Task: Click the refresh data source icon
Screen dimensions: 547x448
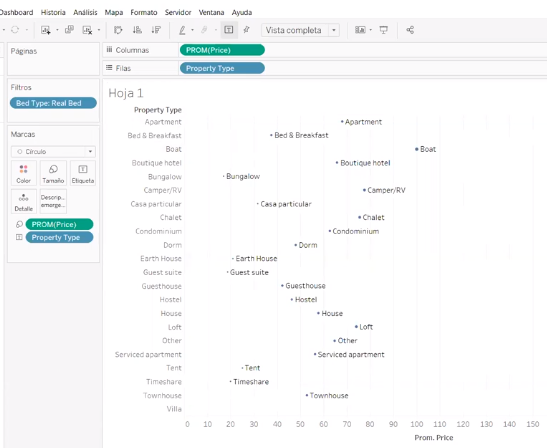Action: tap(15, 30)
